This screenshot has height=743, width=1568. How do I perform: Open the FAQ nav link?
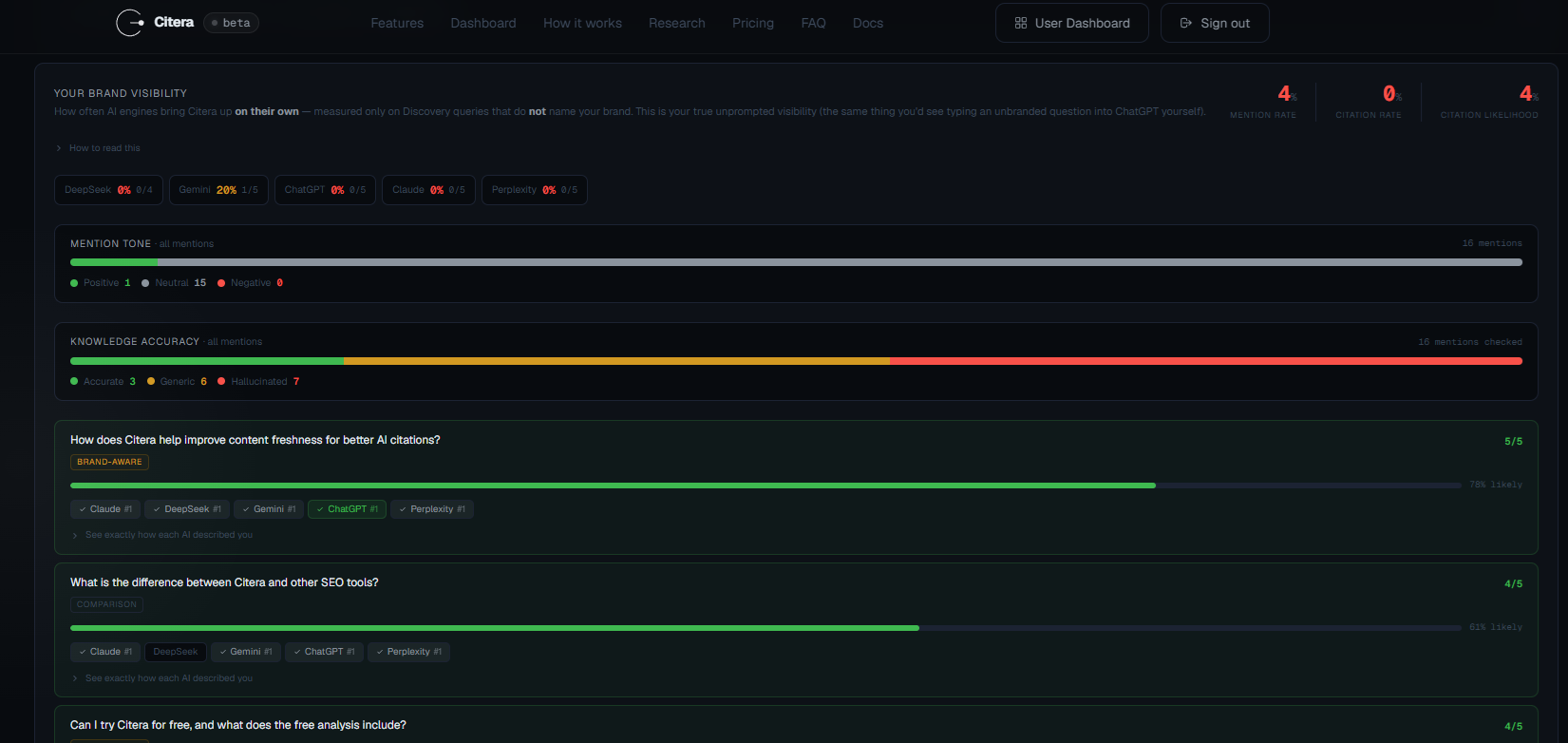click(x=813, y=23)
